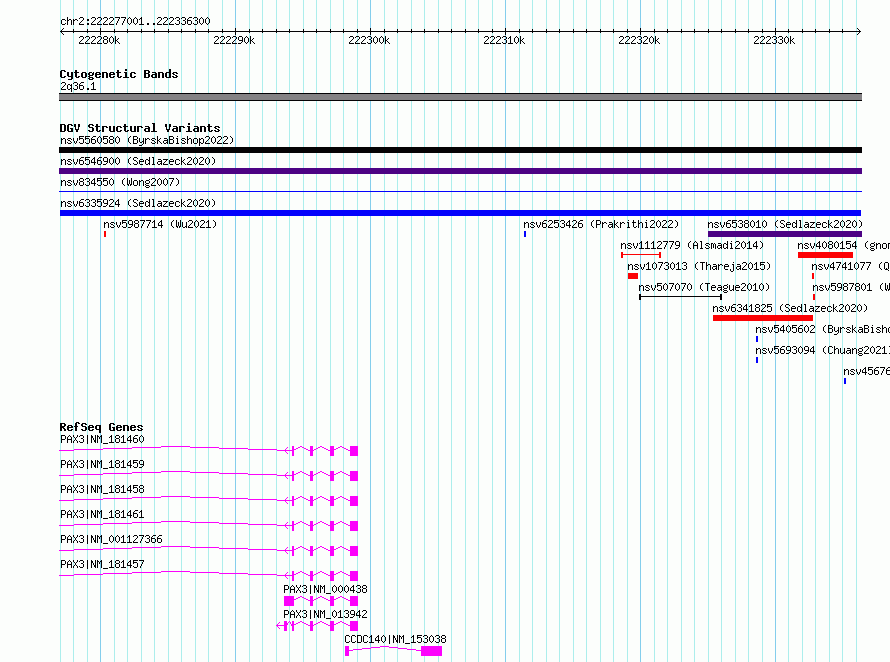
Task: Click the black nsv507070 interval glyph
Action: click(x=681, y=297)
